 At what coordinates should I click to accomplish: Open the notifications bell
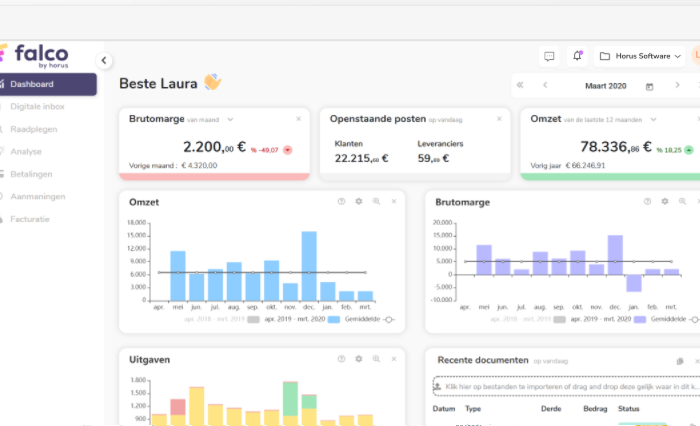[x=577, y=56]
